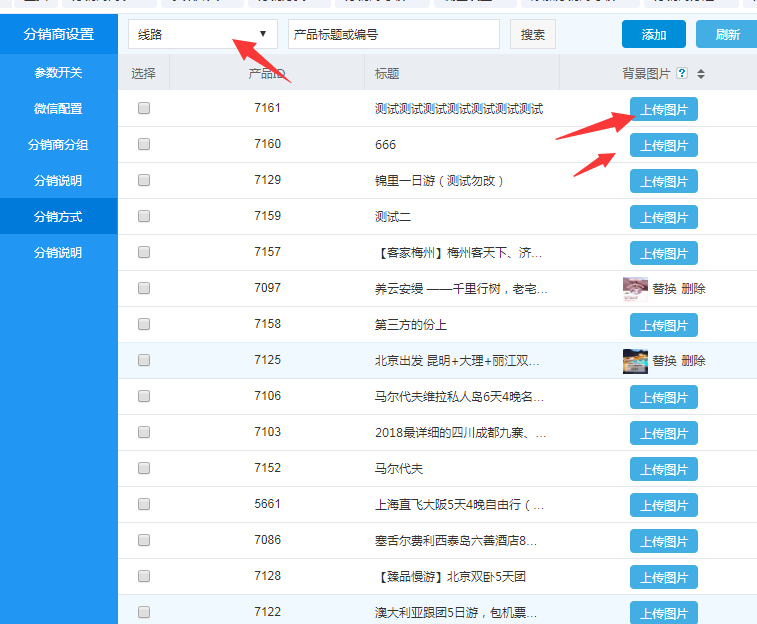The height and width of the screenshot is (624, 757).
Task: Click the sort arrows in 背景图片 column
Action: coord(701,73)
